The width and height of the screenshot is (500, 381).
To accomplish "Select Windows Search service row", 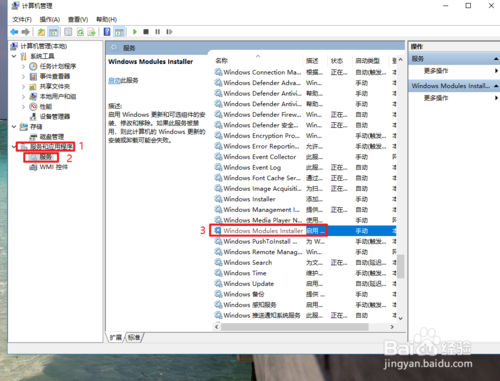I will pos(305,263).
